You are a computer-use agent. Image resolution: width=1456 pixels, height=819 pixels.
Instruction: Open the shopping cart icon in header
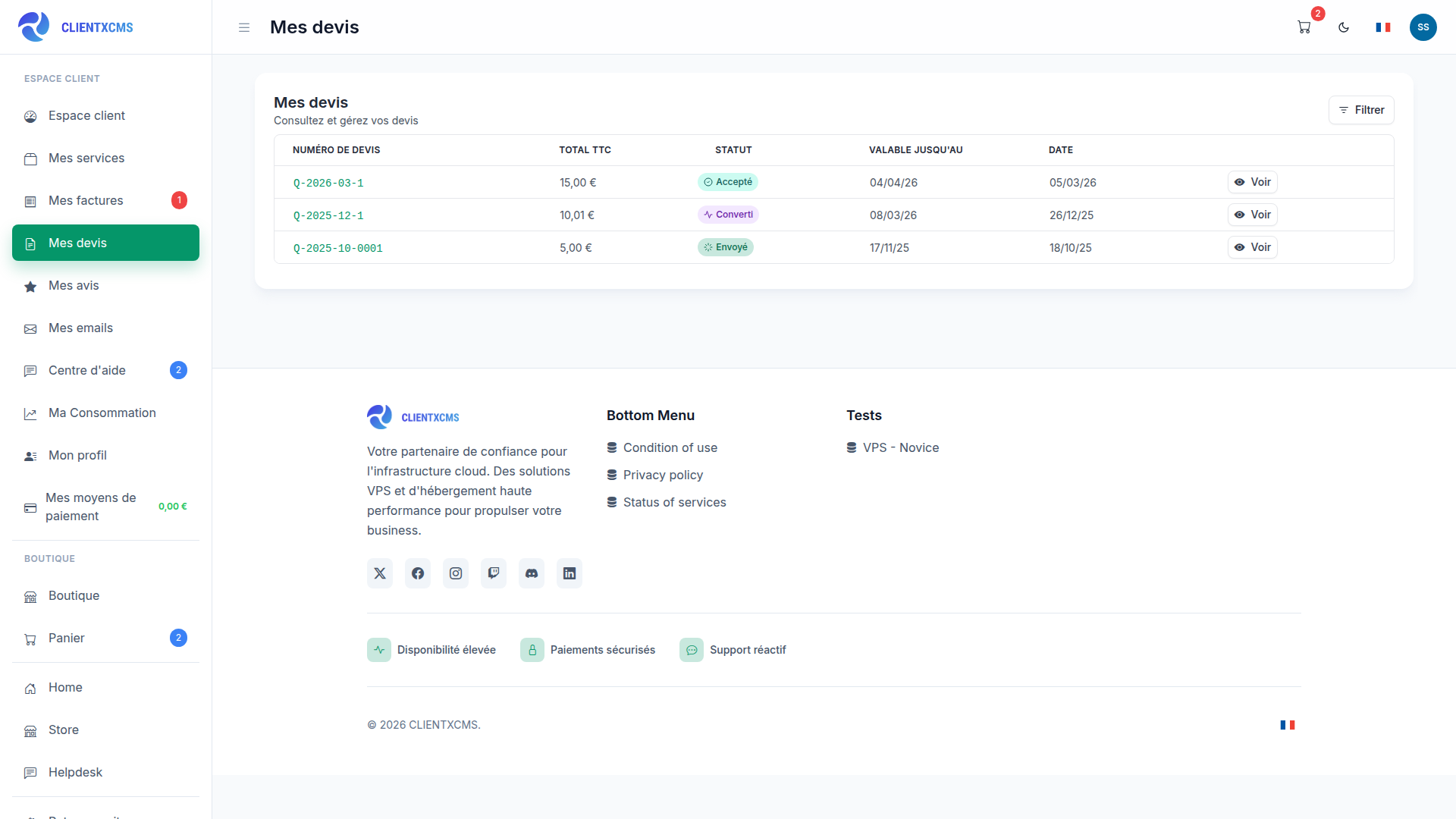(x=1304, y=27)
